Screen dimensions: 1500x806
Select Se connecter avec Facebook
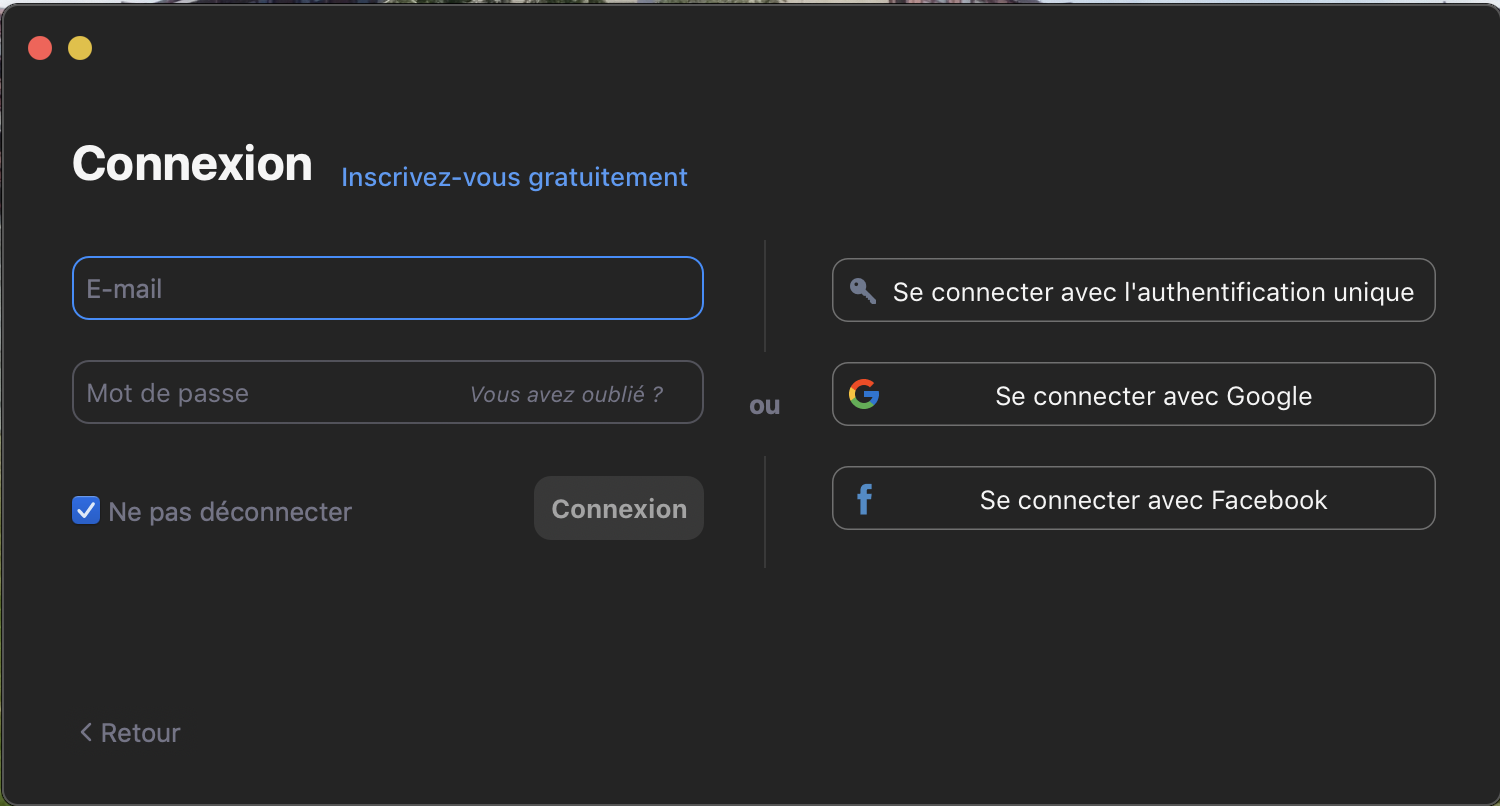pos(1152,500)
